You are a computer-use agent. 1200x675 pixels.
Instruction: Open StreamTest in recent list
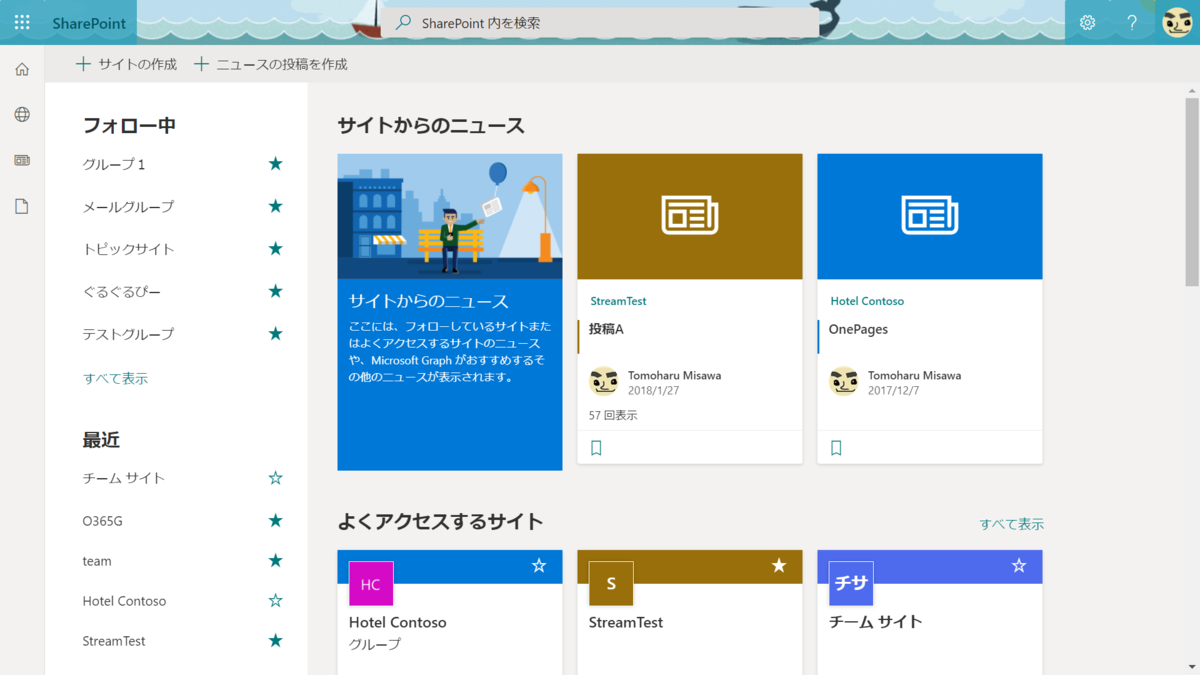114,641
